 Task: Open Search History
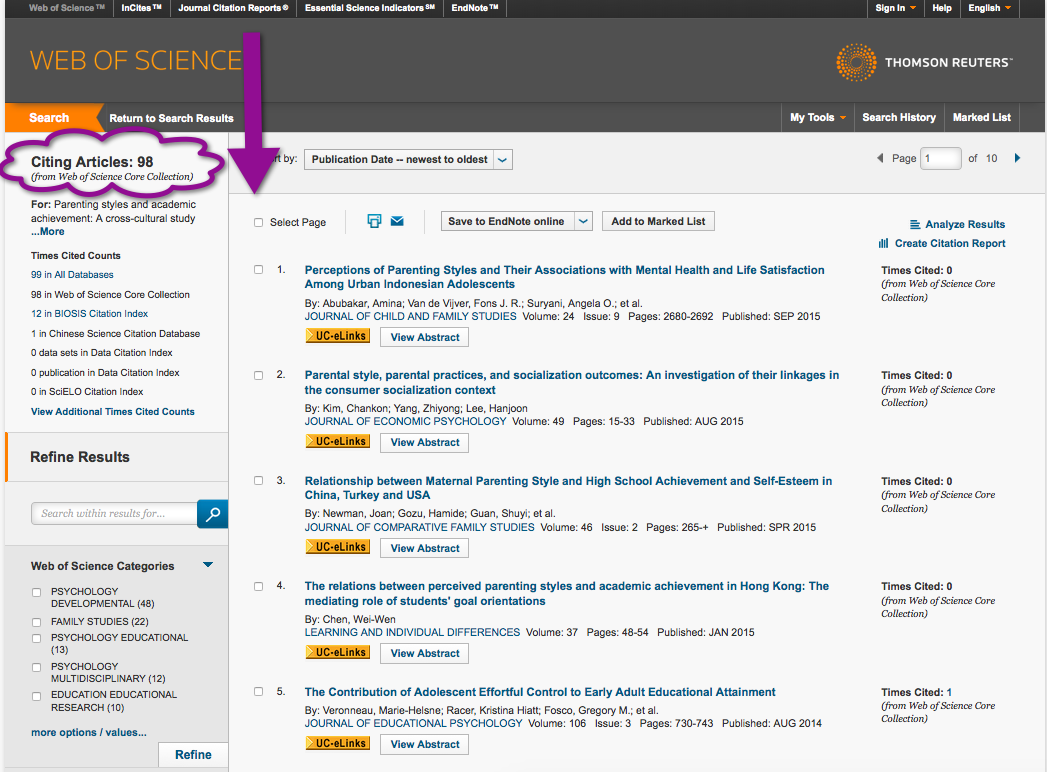click(899, 118)
